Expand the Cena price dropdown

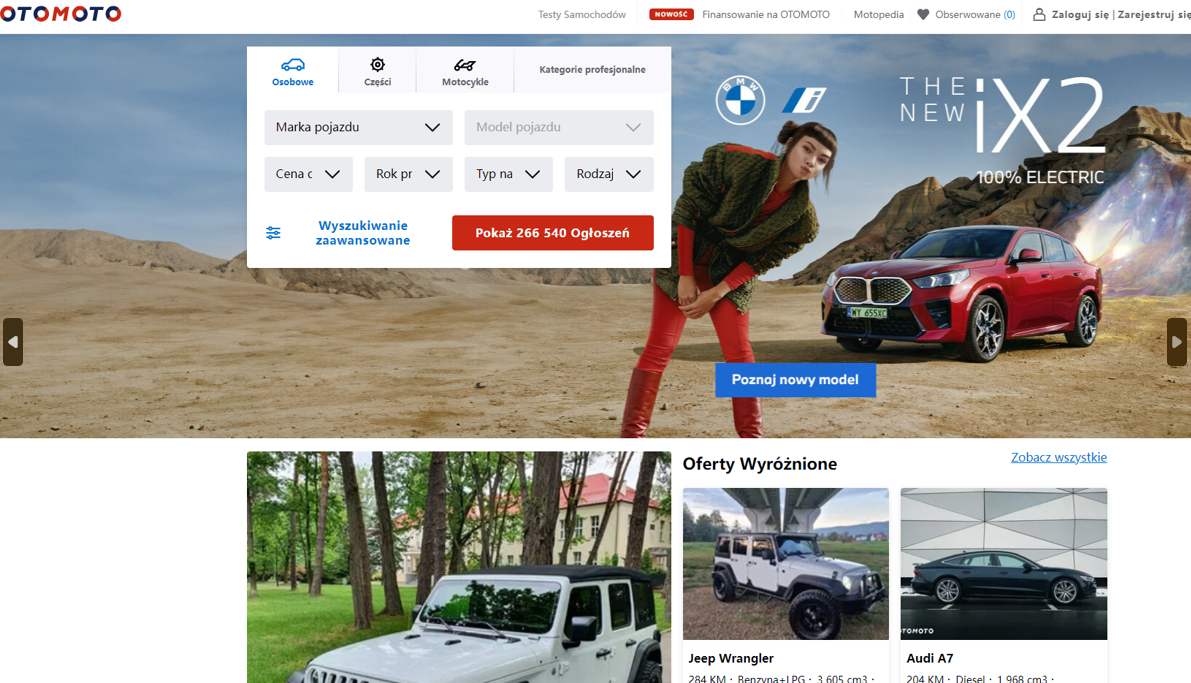[308, 174]
